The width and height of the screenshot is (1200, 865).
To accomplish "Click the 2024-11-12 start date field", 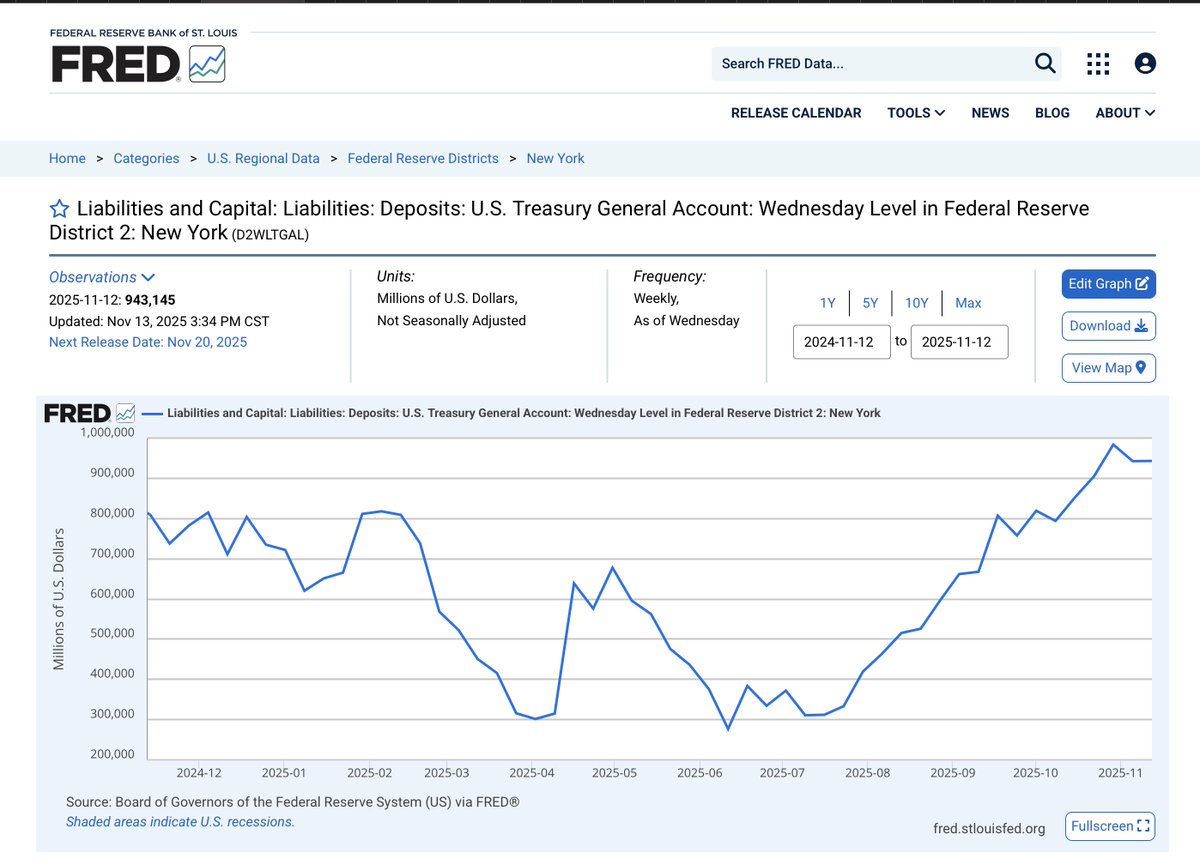I will pos(841,341).
